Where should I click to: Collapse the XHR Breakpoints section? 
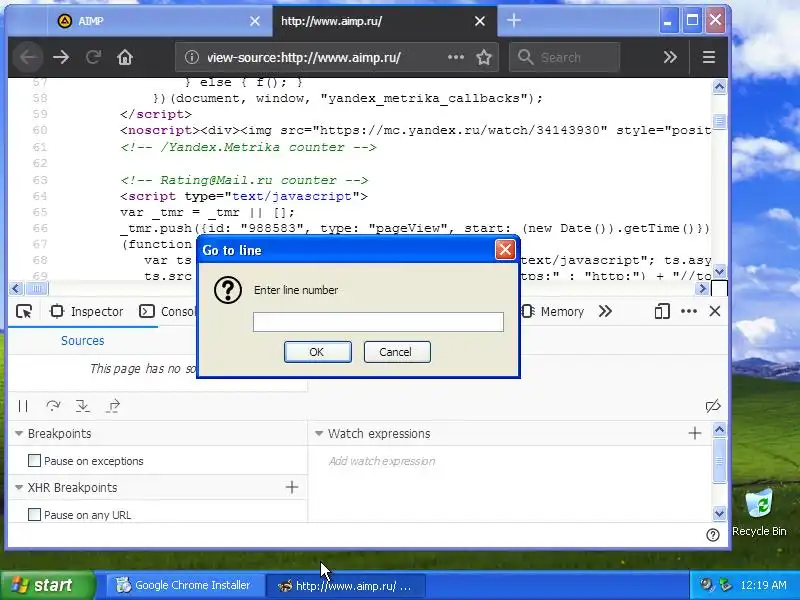pyautogui.click(x=19, y=488)
